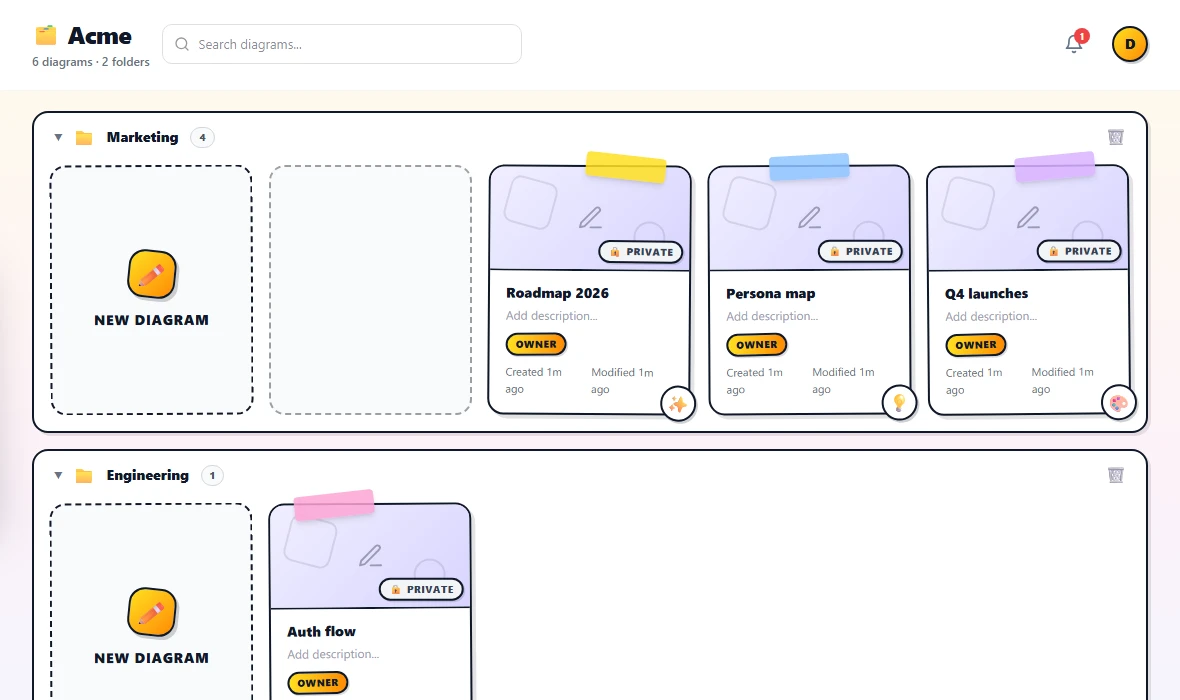Screen dimensions: 1180x700
Task: Collapse the Engineering folder
Action: click(58, 476)
